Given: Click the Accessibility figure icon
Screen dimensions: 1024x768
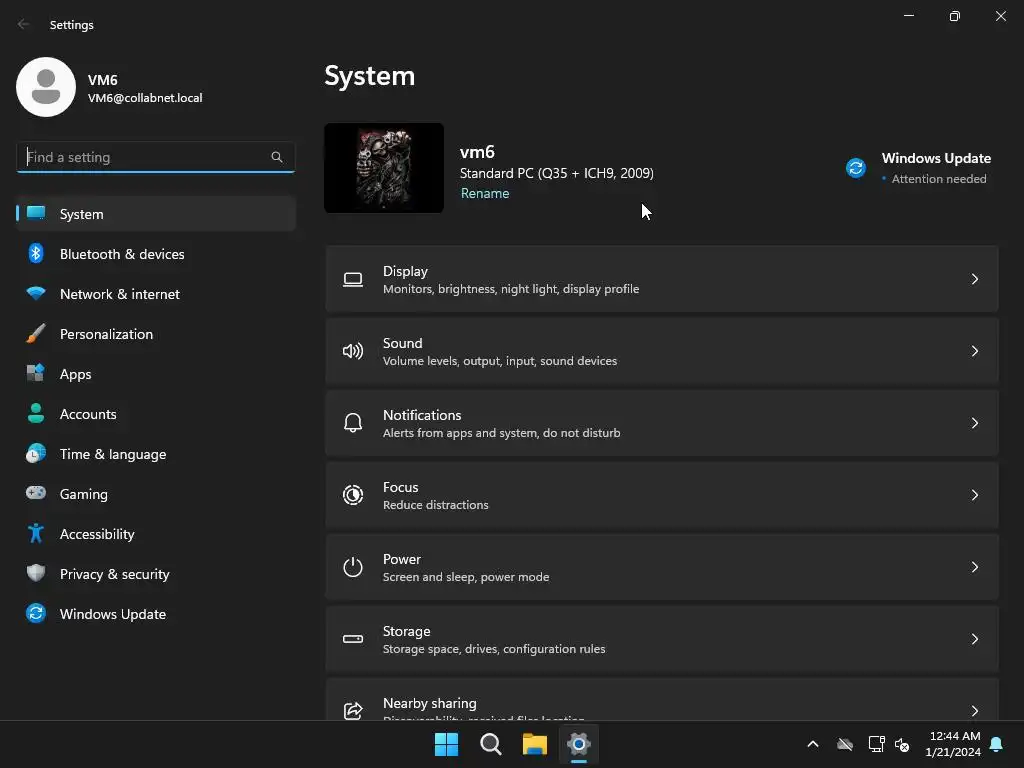Looking at the screenshot, I should 36,533.
